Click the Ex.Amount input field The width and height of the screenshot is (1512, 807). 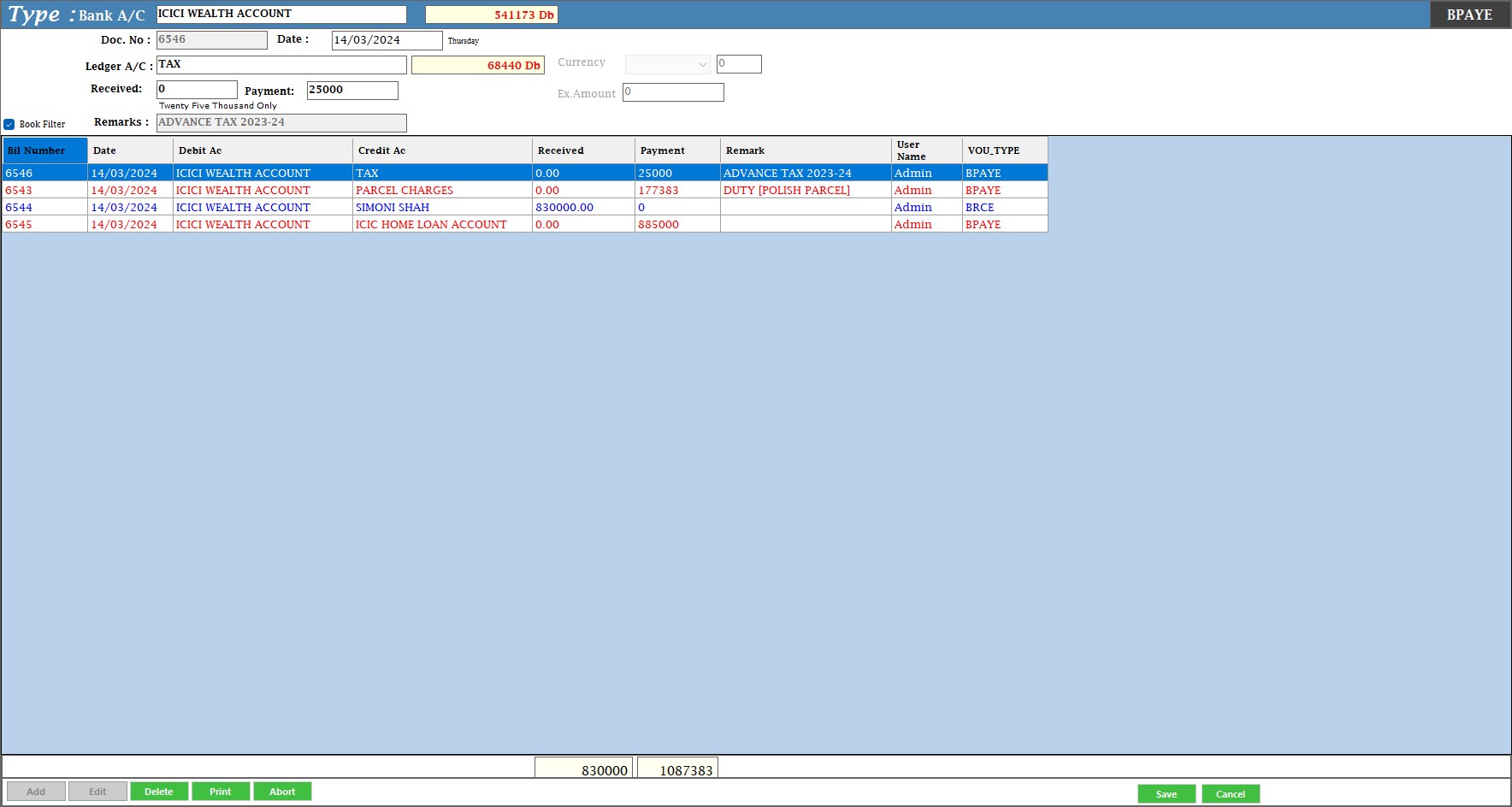pos(673,92)
